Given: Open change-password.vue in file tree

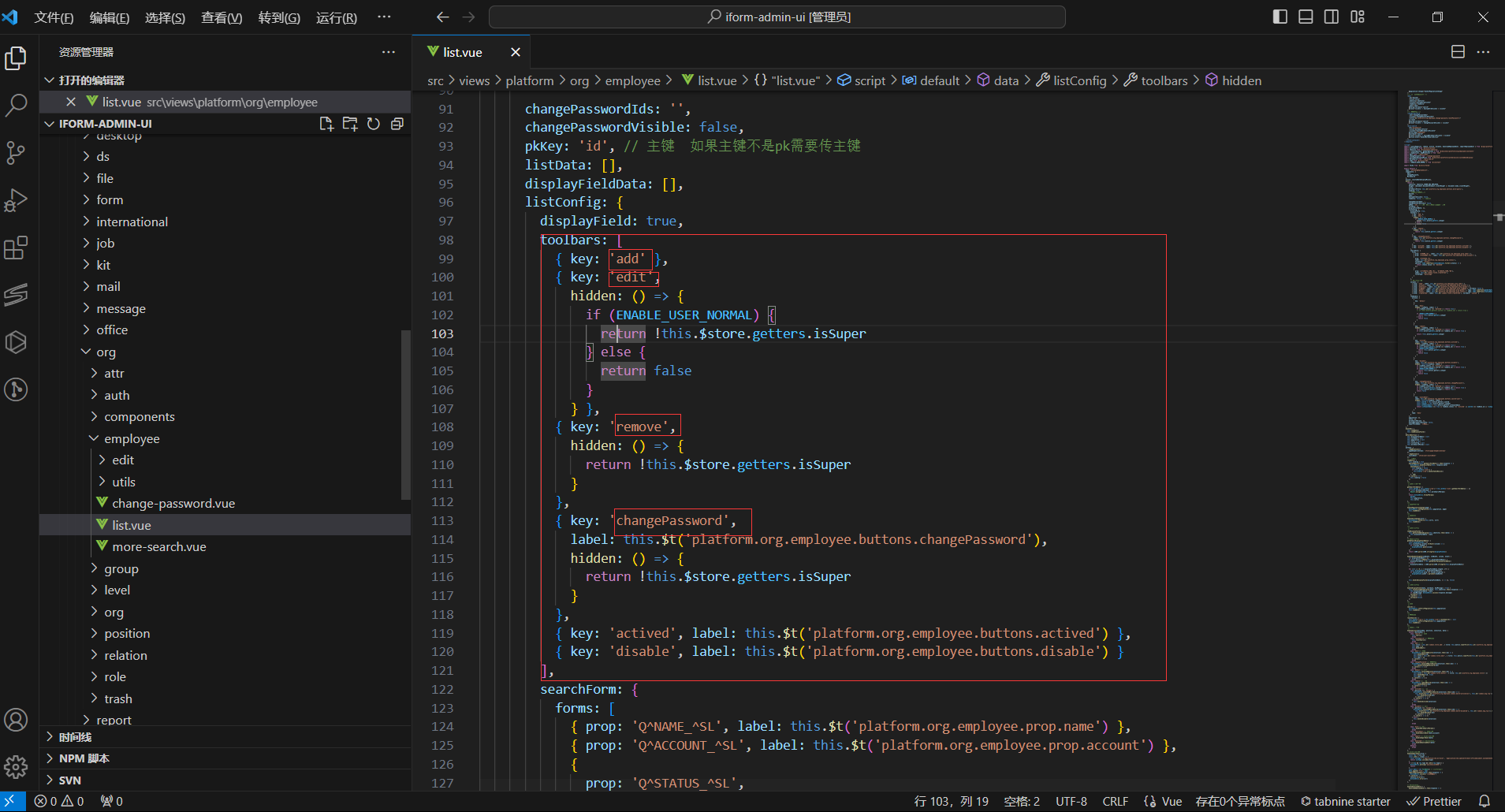Looking at the screenshot, I should tap(173, 503).
